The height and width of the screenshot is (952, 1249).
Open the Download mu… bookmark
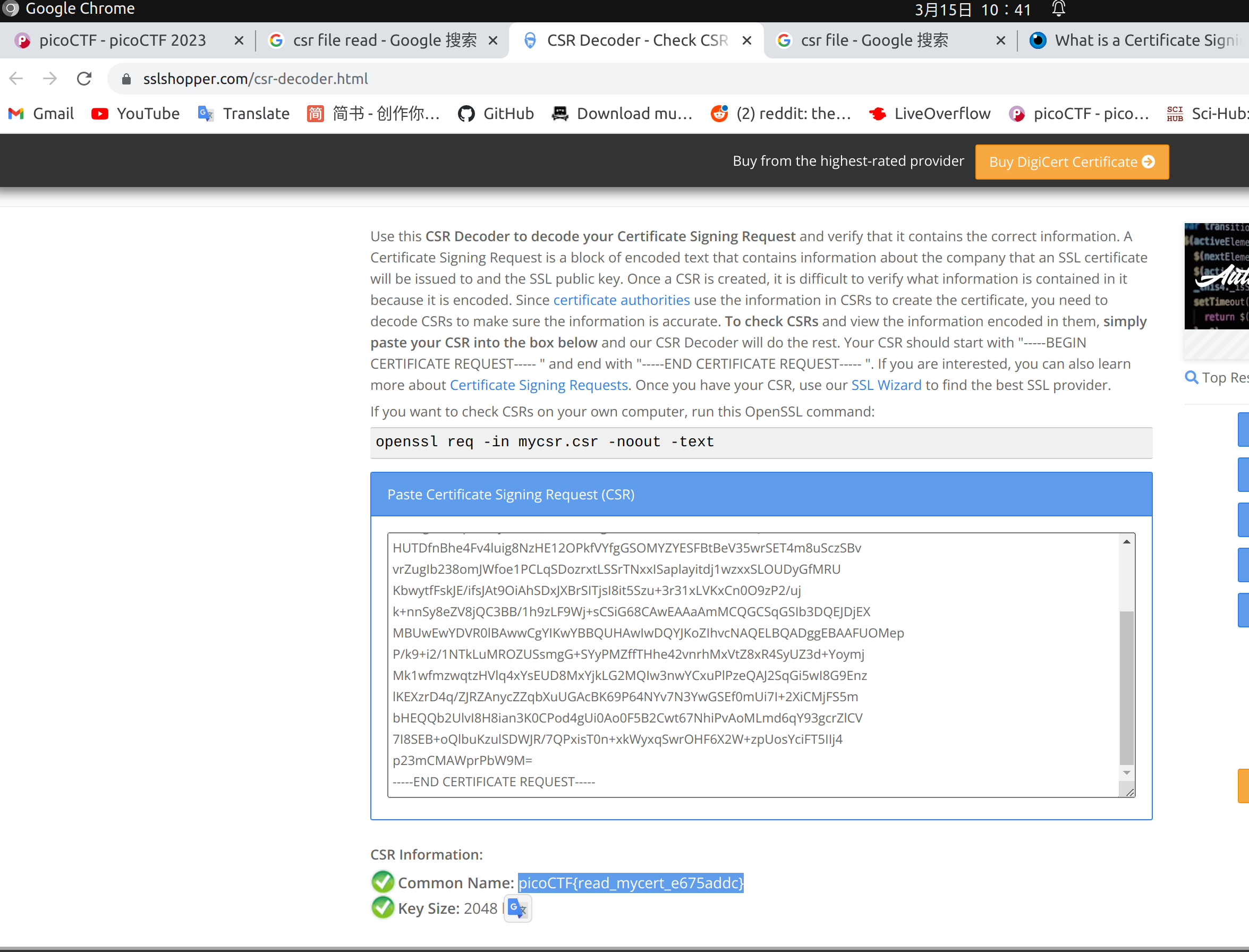(622, 114)
